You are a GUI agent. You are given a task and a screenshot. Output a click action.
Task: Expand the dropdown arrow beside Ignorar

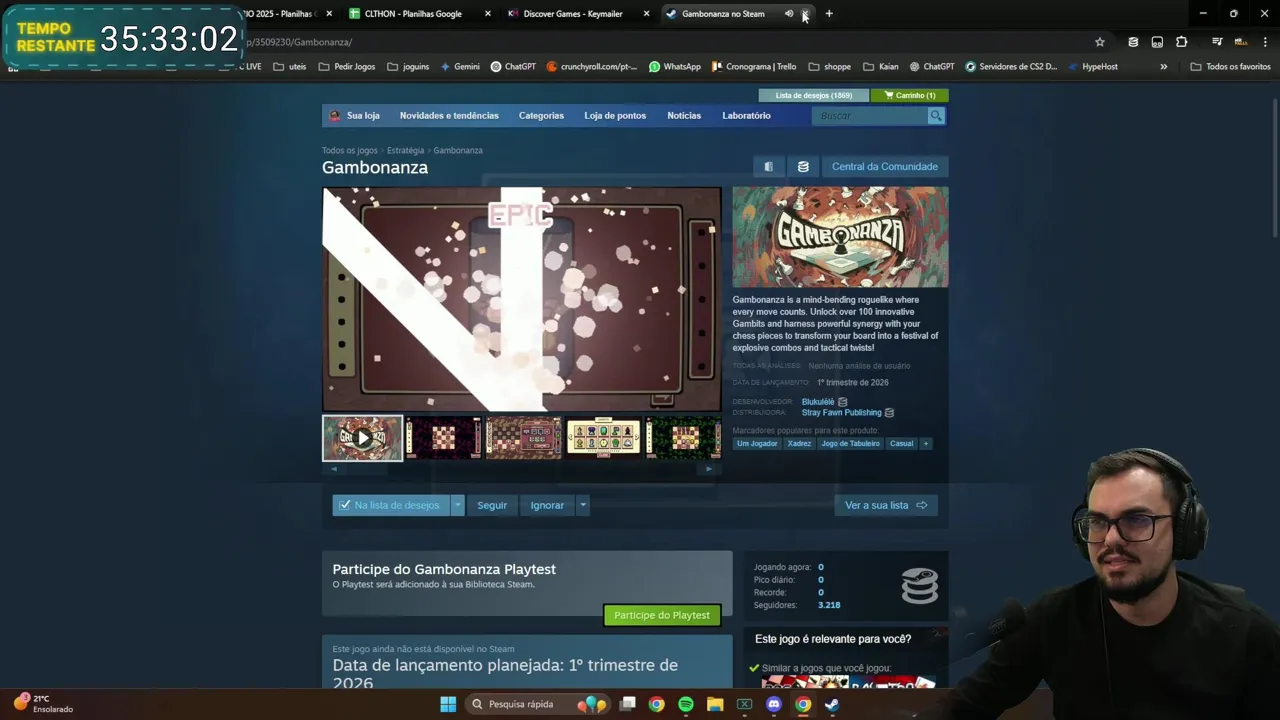[583, 505]
